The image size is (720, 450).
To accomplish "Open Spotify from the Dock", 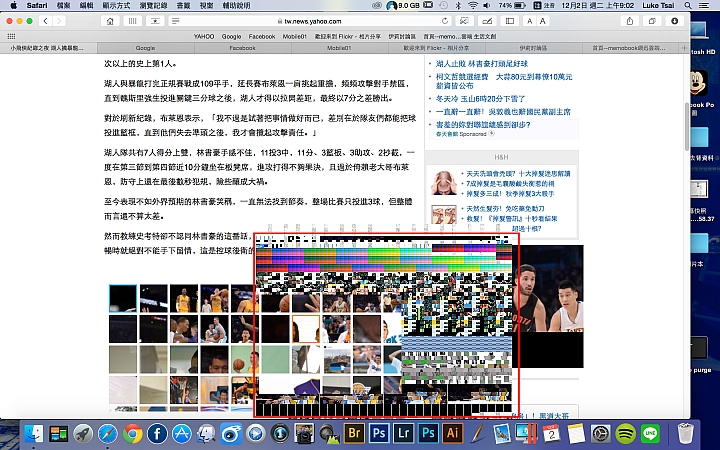I will (625, 433).
